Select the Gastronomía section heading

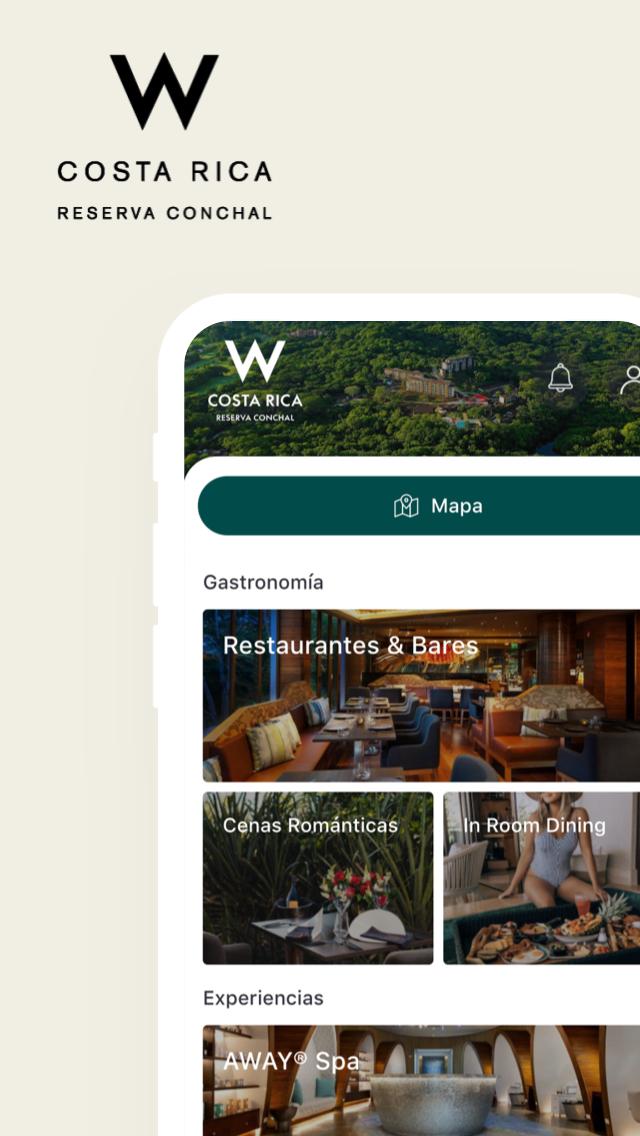point(263,582)
